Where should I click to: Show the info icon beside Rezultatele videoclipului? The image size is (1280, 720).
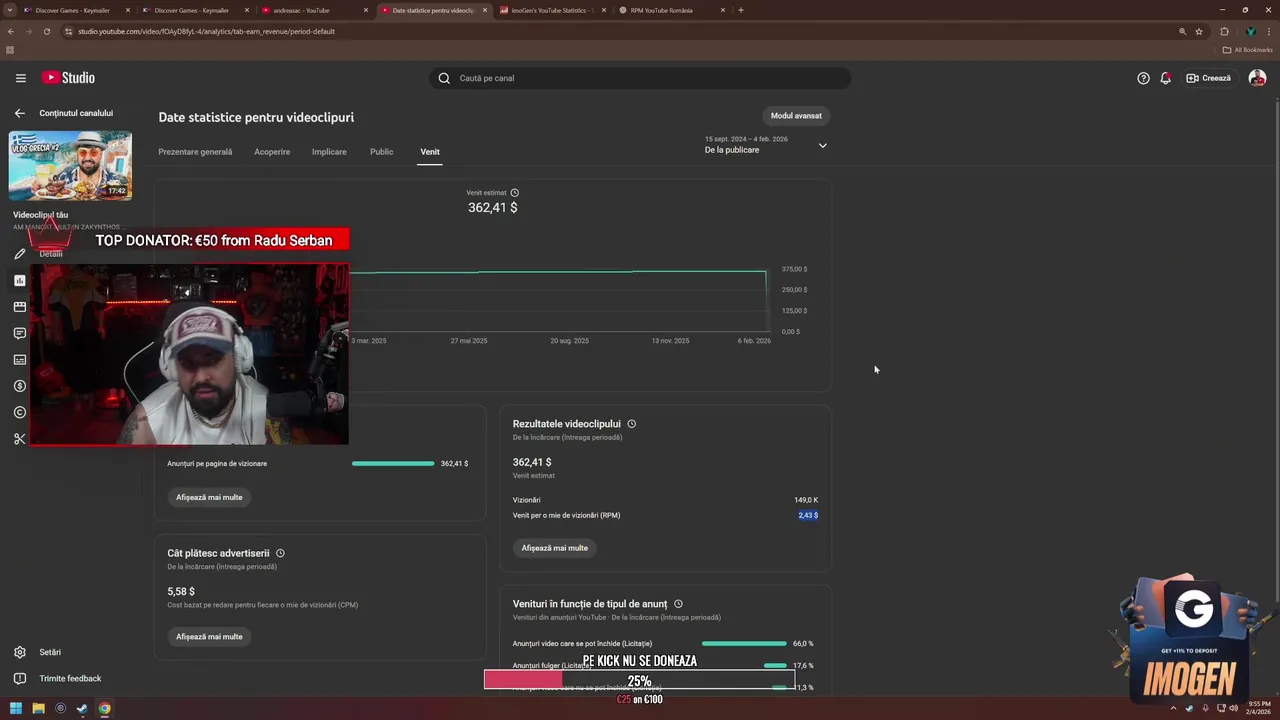coord(631,424)
